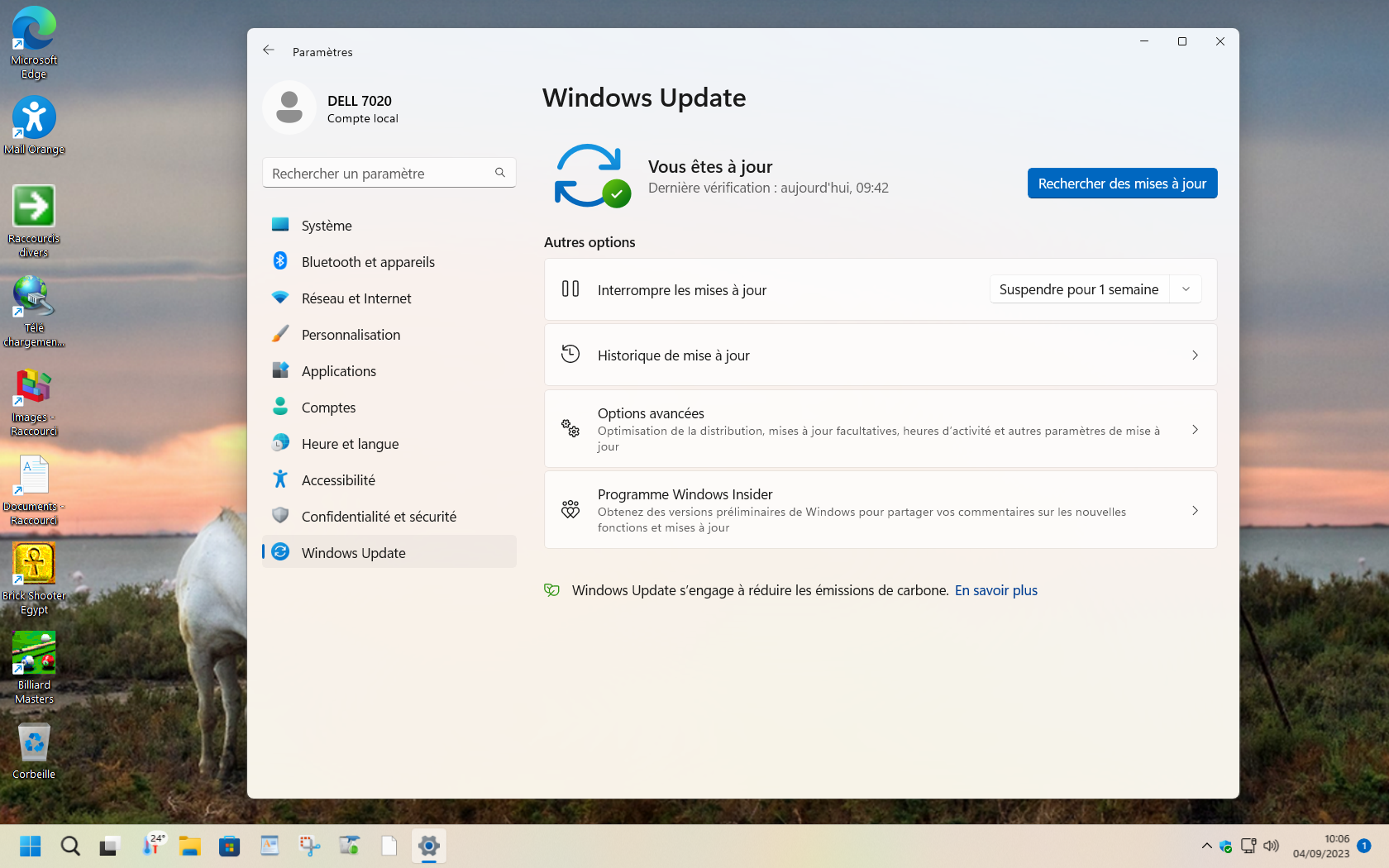
Task: Click Suspendre pour 1 semaine
Action: (x=1079, y=289)
